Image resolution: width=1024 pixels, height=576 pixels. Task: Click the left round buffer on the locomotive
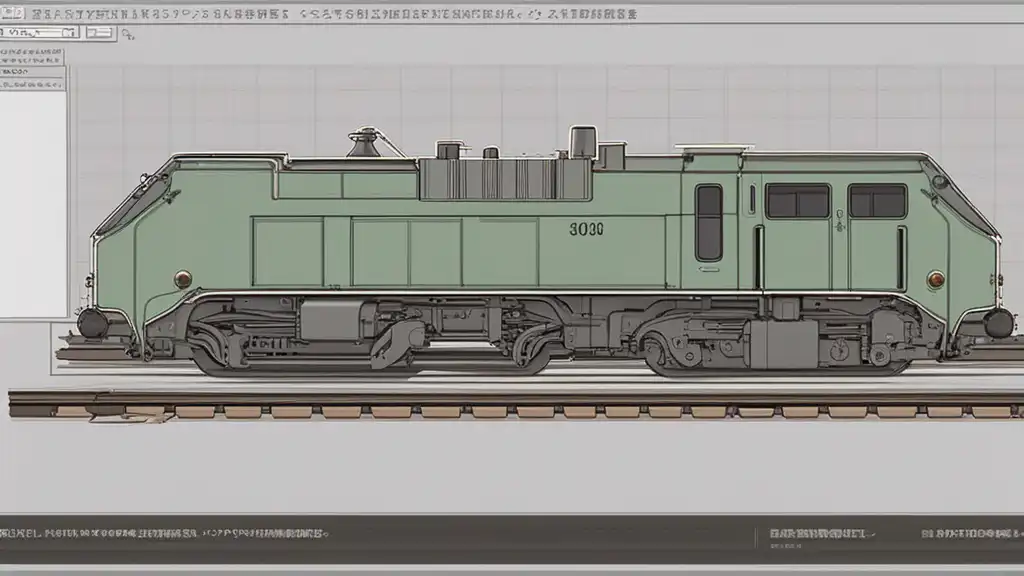point(93,323)
